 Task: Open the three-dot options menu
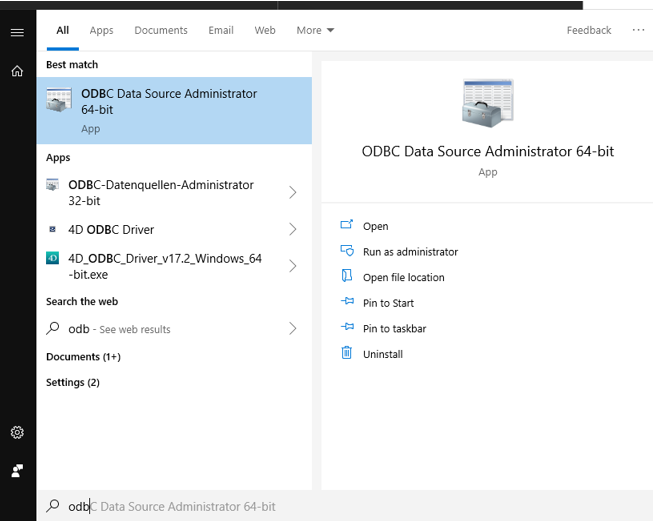click(x=638, y=30)
